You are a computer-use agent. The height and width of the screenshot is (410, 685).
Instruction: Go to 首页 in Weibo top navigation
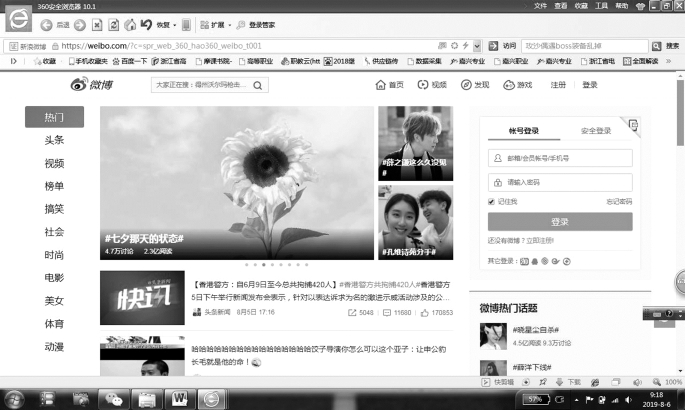click(x=390, y=85)
